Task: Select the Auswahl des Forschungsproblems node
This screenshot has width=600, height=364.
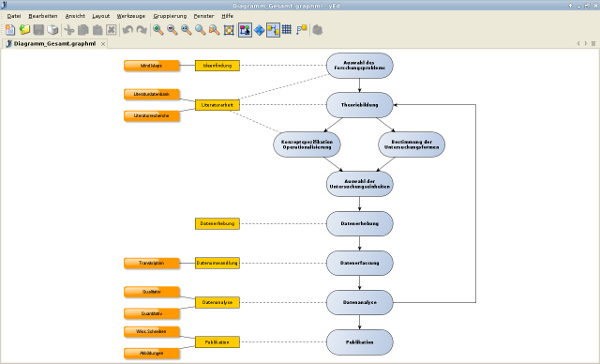Action: 359,65
